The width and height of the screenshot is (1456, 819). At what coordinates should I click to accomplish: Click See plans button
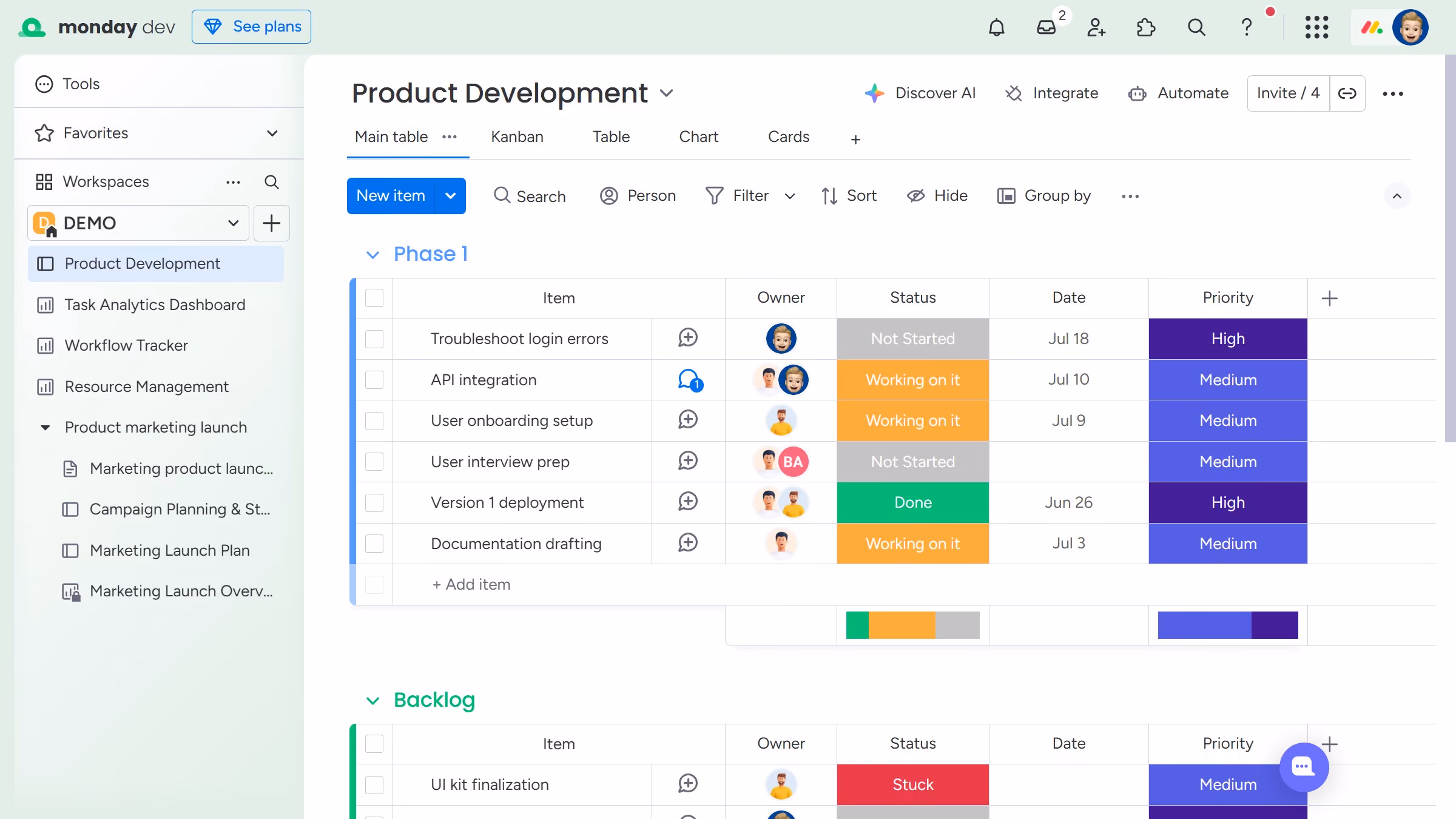point(251,27)
